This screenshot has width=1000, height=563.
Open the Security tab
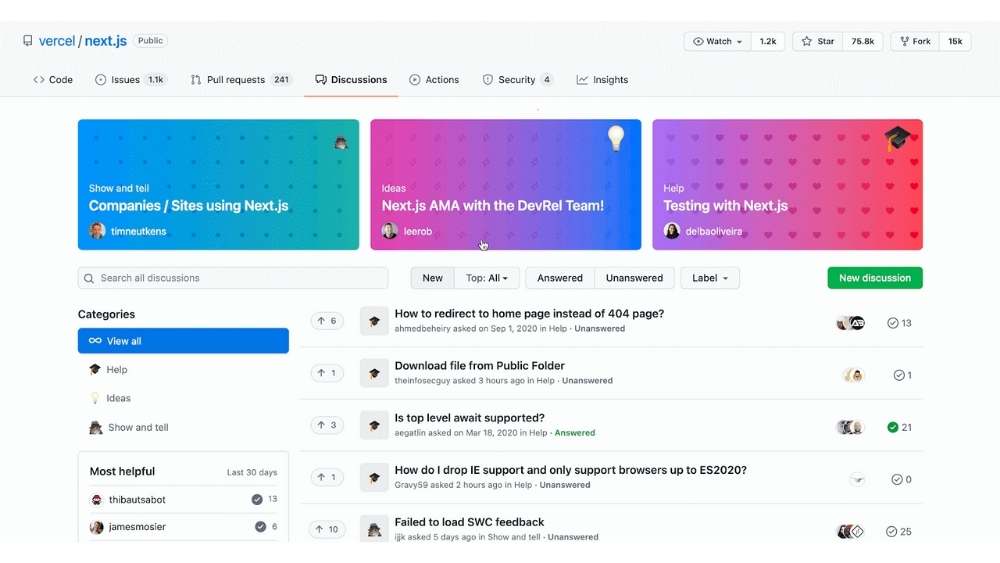coord(517,80)
